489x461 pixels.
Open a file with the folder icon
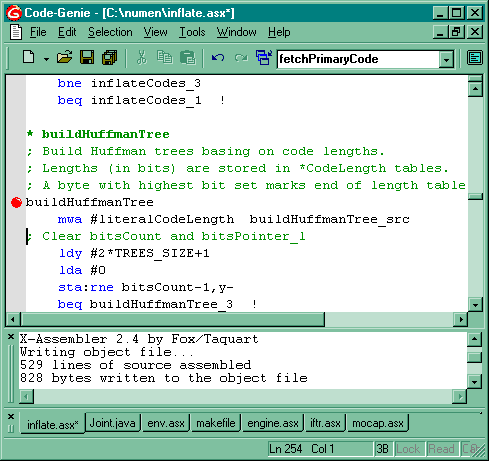coord(64,57)
